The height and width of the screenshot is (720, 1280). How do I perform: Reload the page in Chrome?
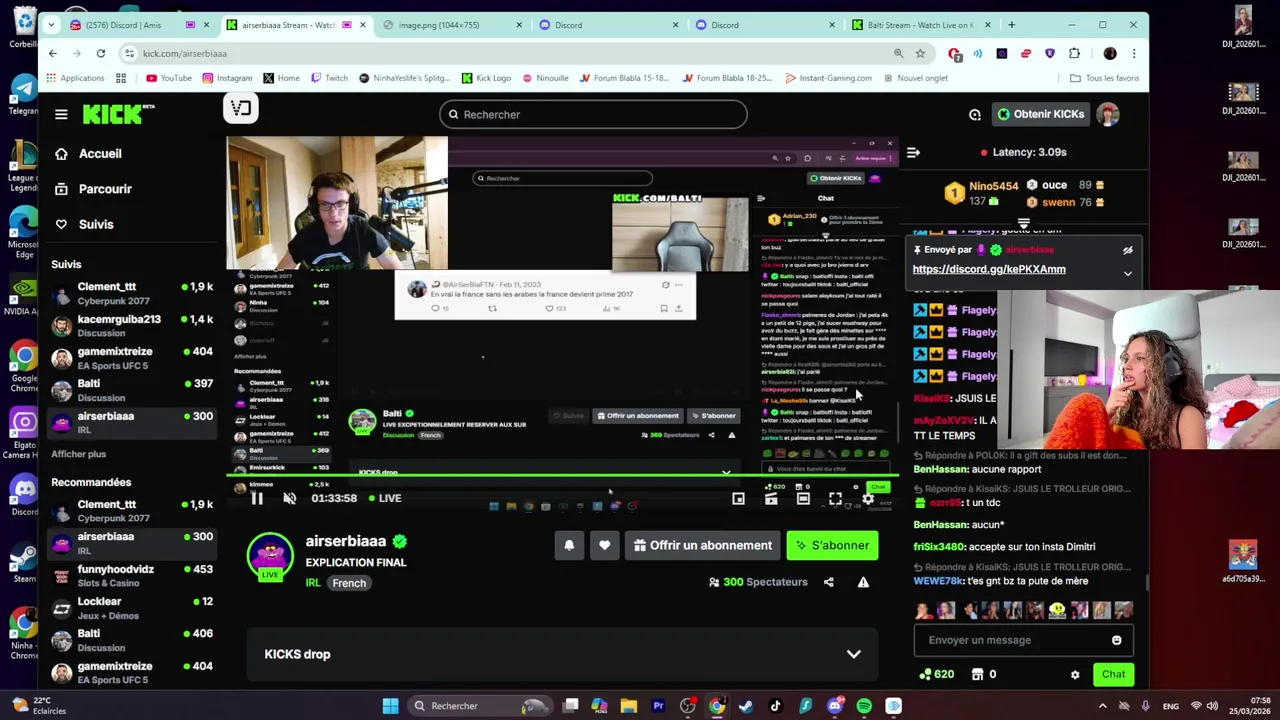tap(101, 53)
